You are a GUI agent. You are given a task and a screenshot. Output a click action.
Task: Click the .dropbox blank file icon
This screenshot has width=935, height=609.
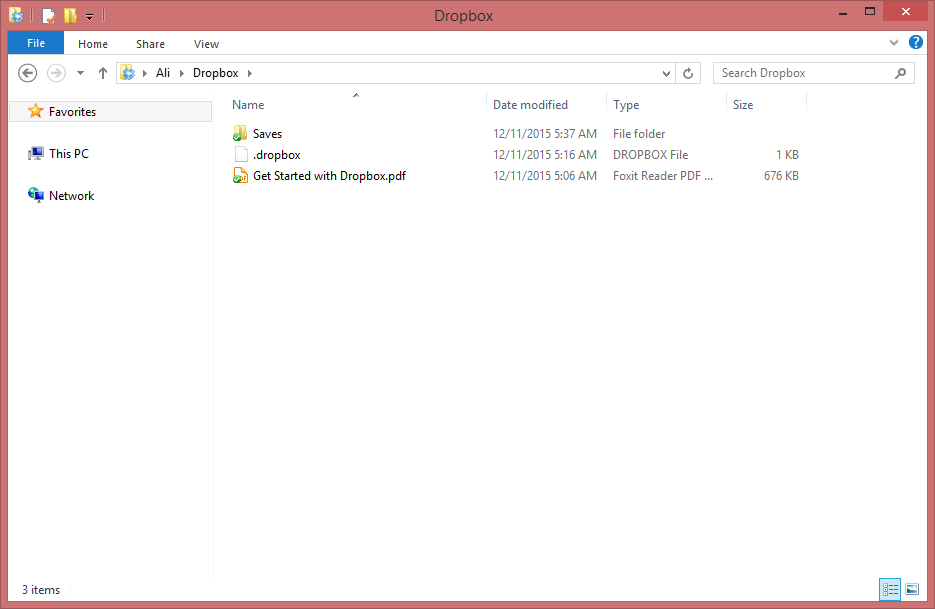(241, 154)
